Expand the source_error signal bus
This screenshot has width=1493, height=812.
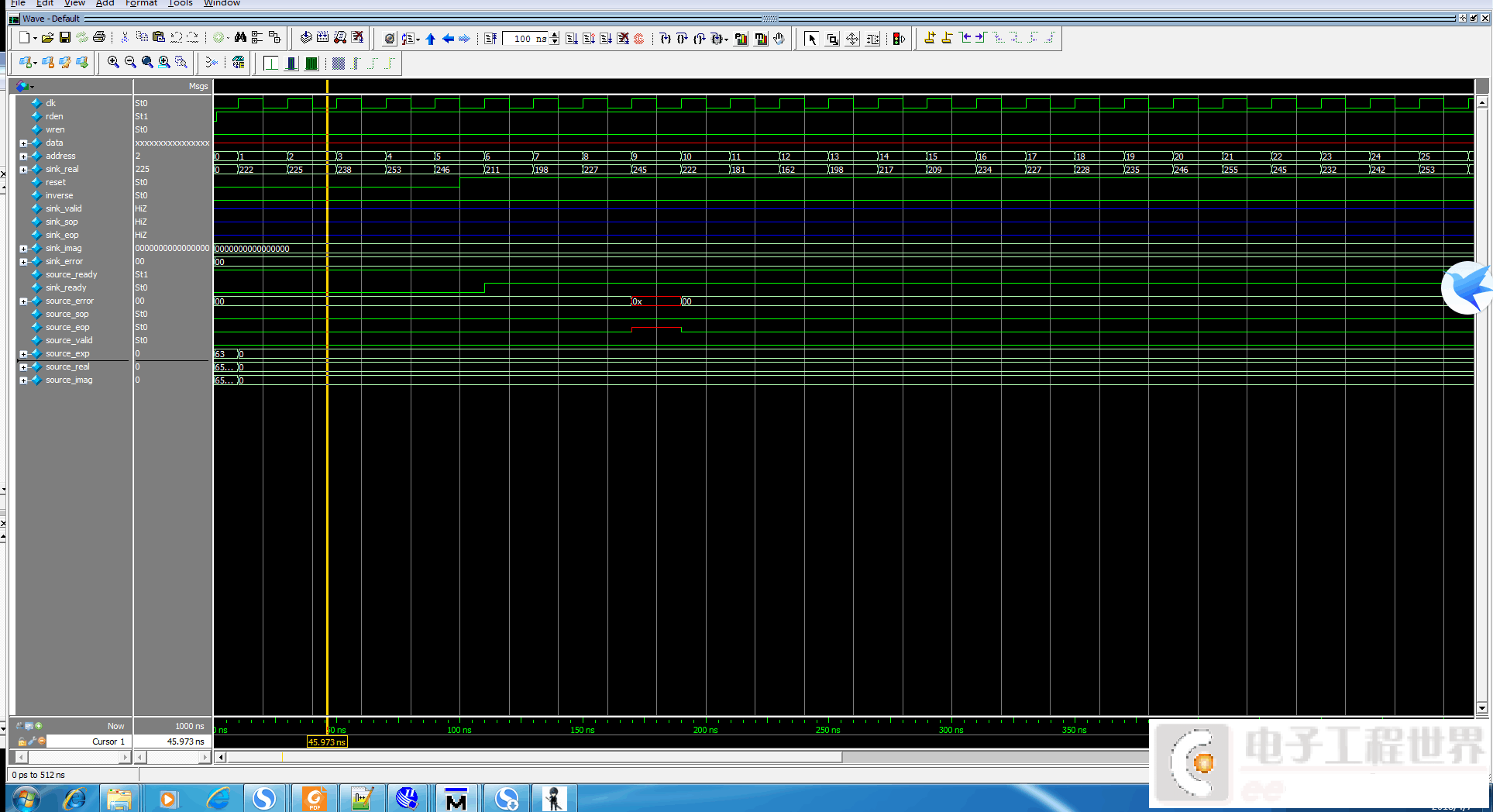click(23, 301)
